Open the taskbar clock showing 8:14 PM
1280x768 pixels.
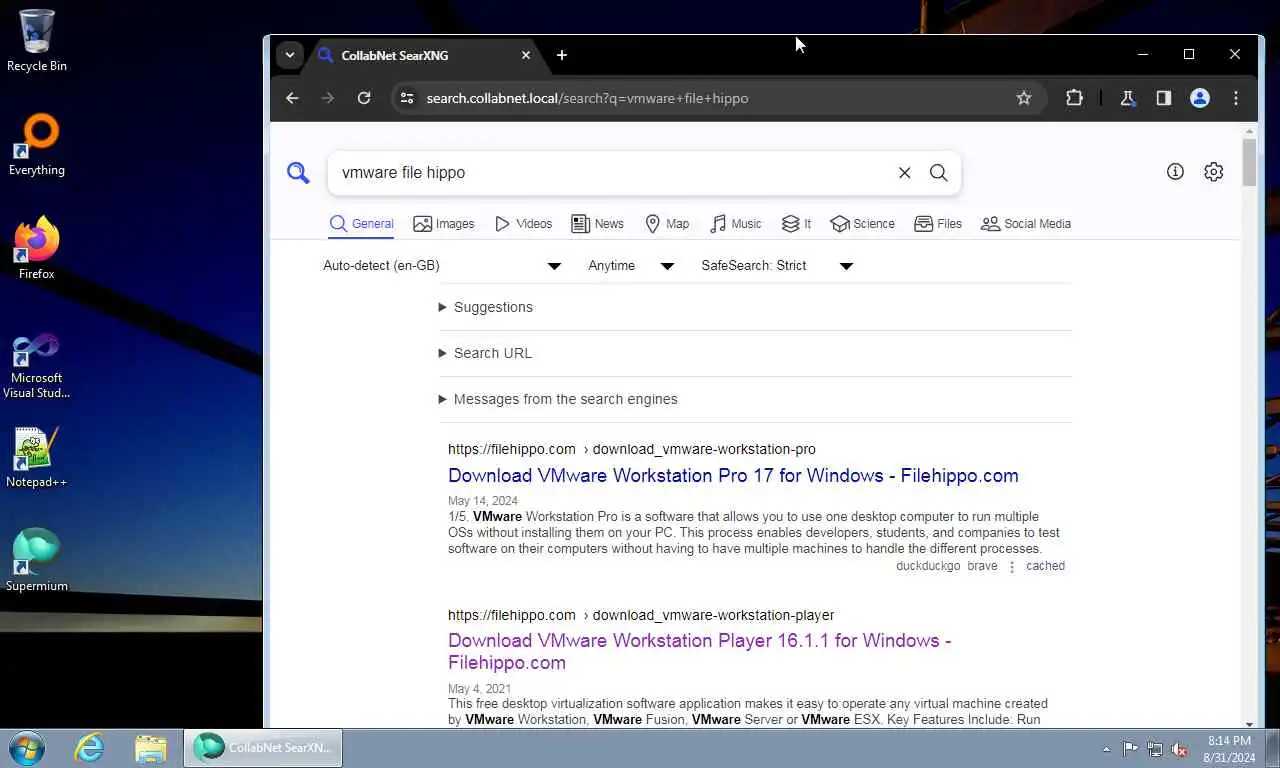click(x=1229, y=749)
